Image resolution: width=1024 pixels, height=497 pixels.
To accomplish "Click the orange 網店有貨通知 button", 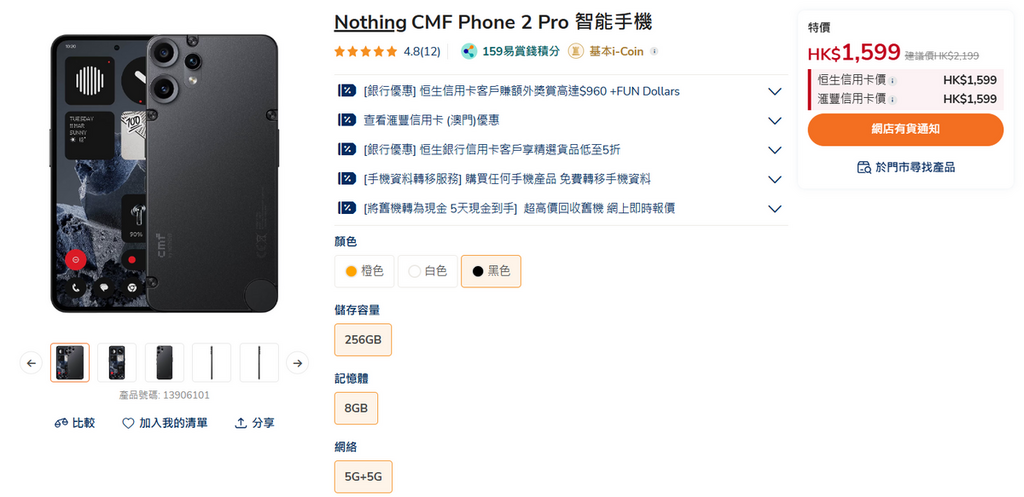I will click(x=905, y=129).
